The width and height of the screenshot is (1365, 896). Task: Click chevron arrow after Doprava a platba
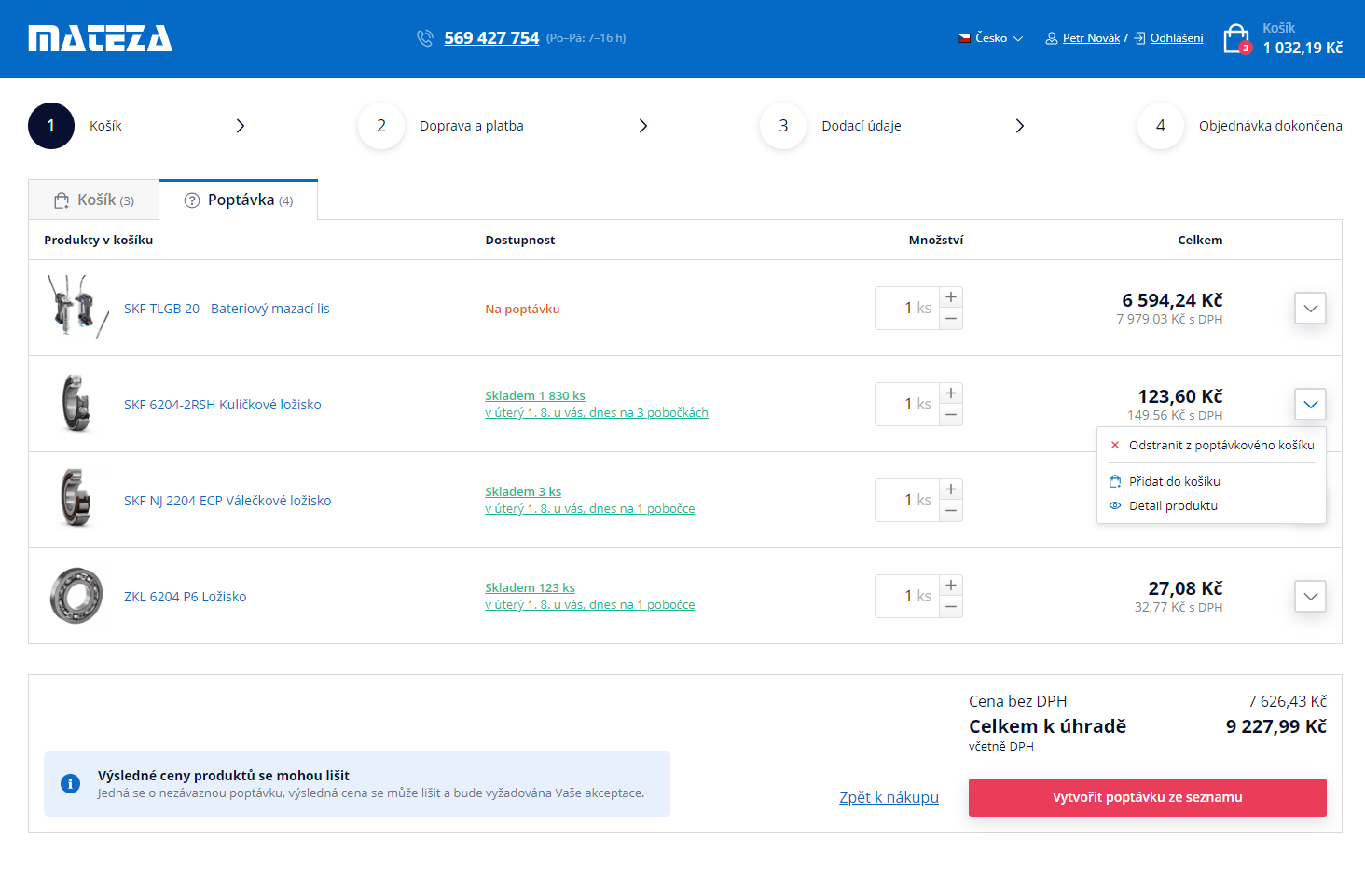643,126
